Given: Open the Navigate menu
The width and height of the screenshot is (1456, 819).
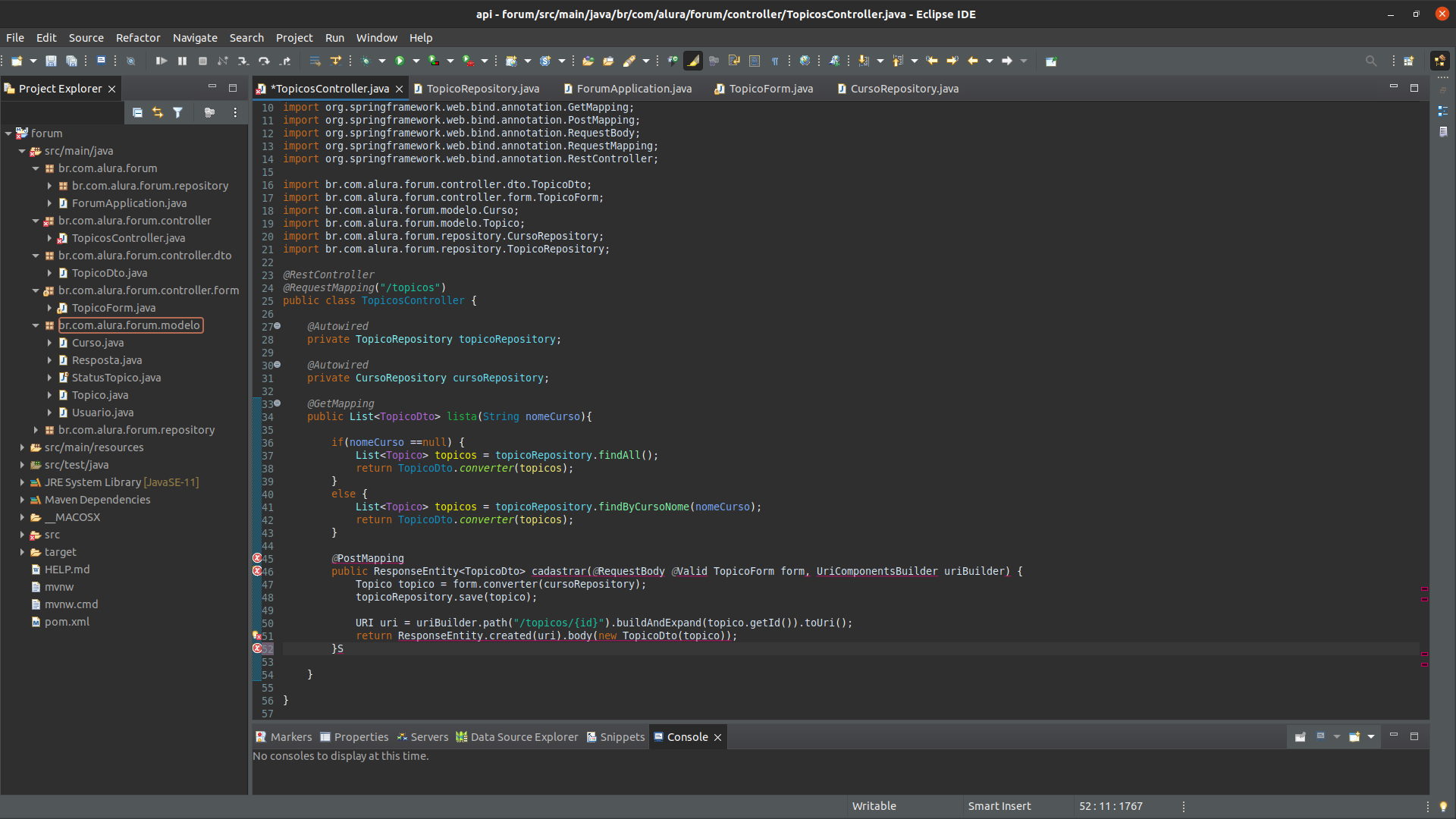Looking at the screenshot, I should [195, 38].
